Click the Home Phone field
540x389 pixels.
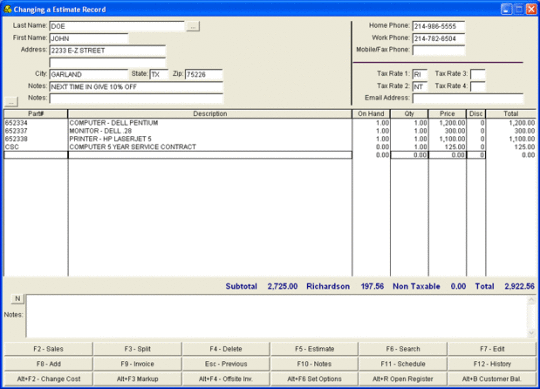pyautogui.click(x=439, y=27)
